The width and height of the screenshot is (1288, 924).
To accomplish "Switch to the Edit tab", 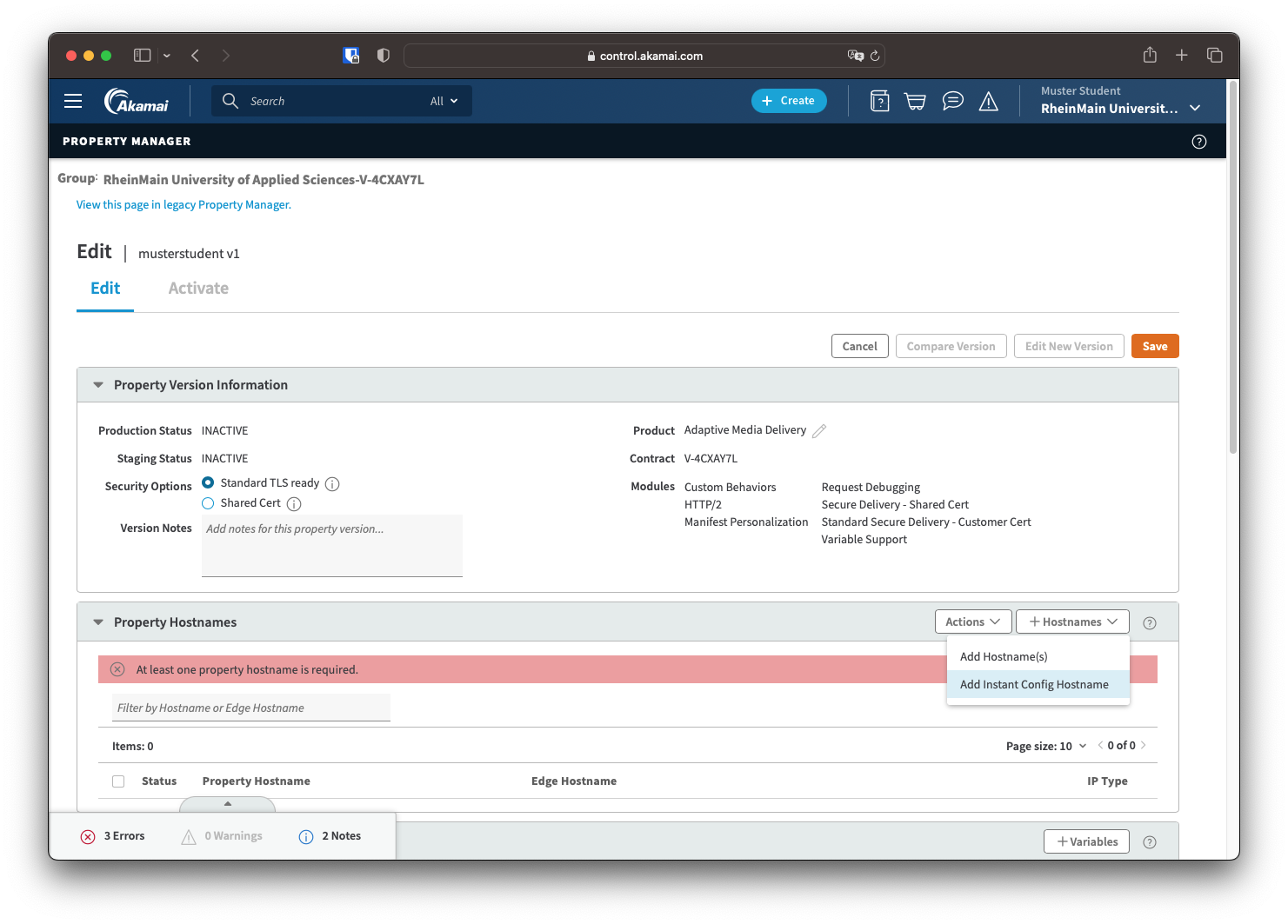I will (x=105, y=289).
